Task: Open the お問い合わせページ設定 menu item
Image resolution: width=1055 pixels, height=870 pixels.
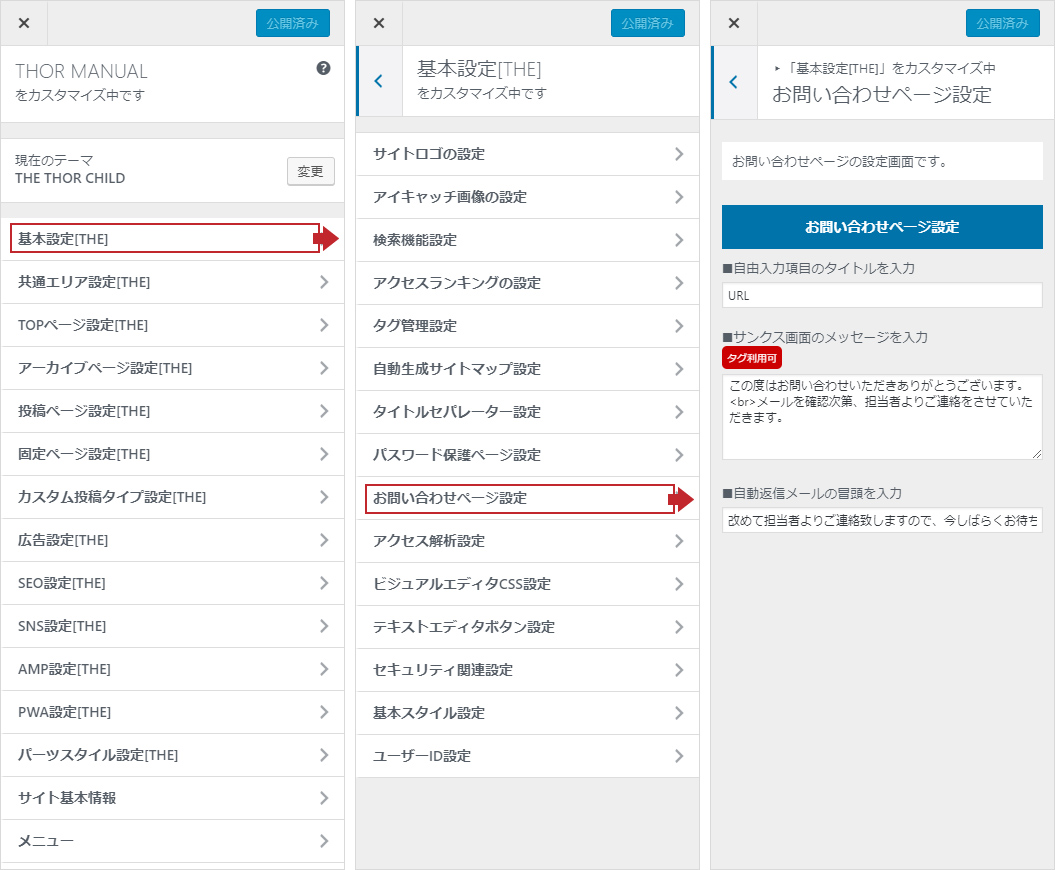Action: [x=519, y=498]
